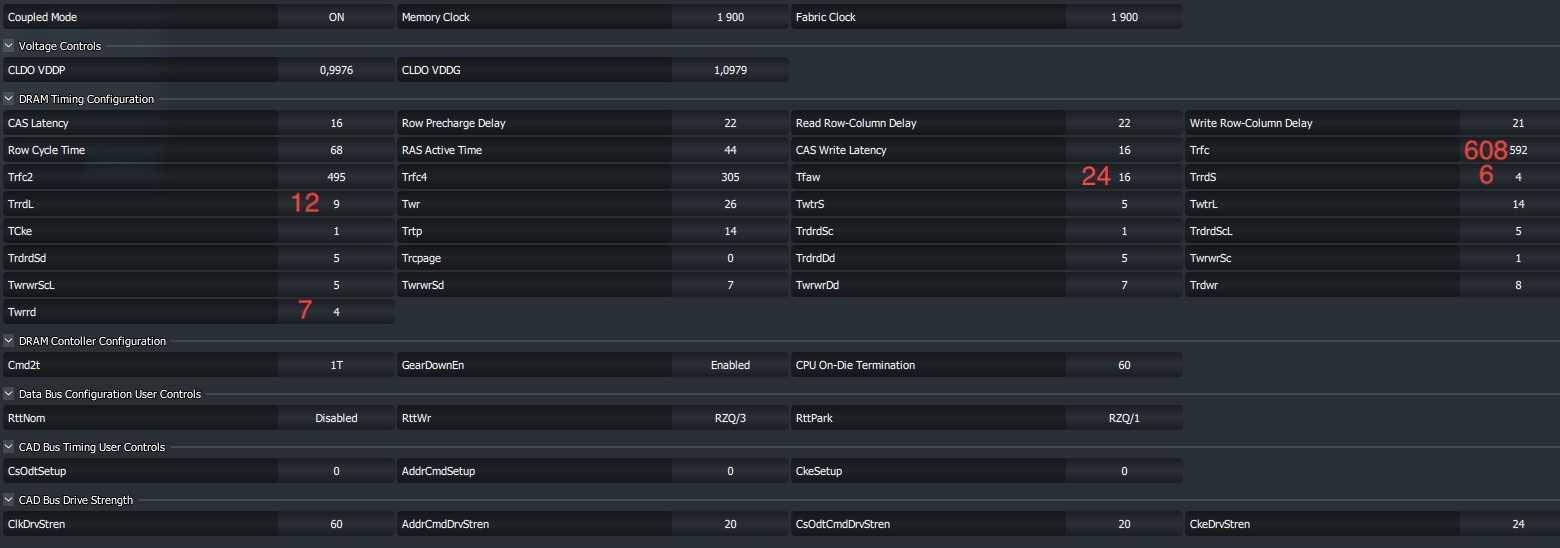Select the Trfc value 592
The height and width of the screenshot is (548, 1560).
point(1518,150)
